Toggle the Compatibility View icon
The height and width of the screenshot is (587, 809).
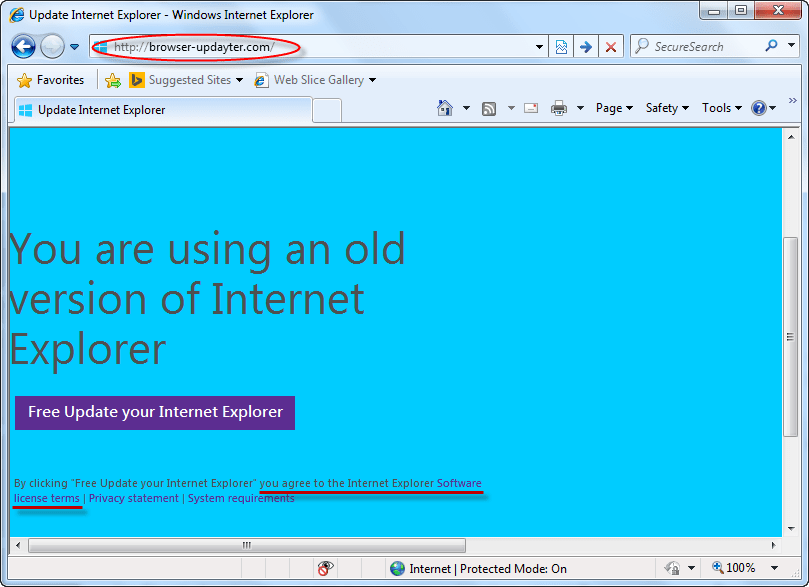pos(561,47)
